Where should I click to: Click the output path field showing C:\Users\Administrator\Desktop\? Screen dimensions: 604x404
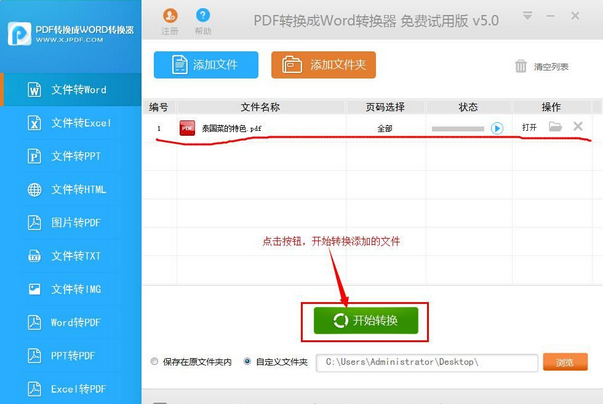pos(427,362)
